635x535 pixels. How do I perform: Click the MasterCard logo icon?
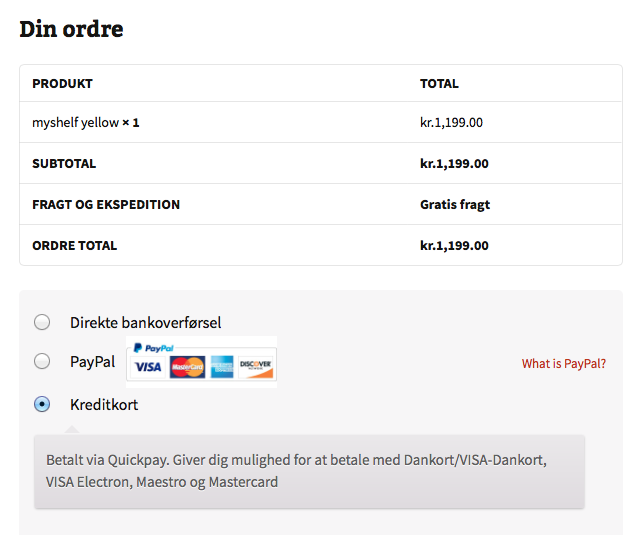[x=187, y=367]
